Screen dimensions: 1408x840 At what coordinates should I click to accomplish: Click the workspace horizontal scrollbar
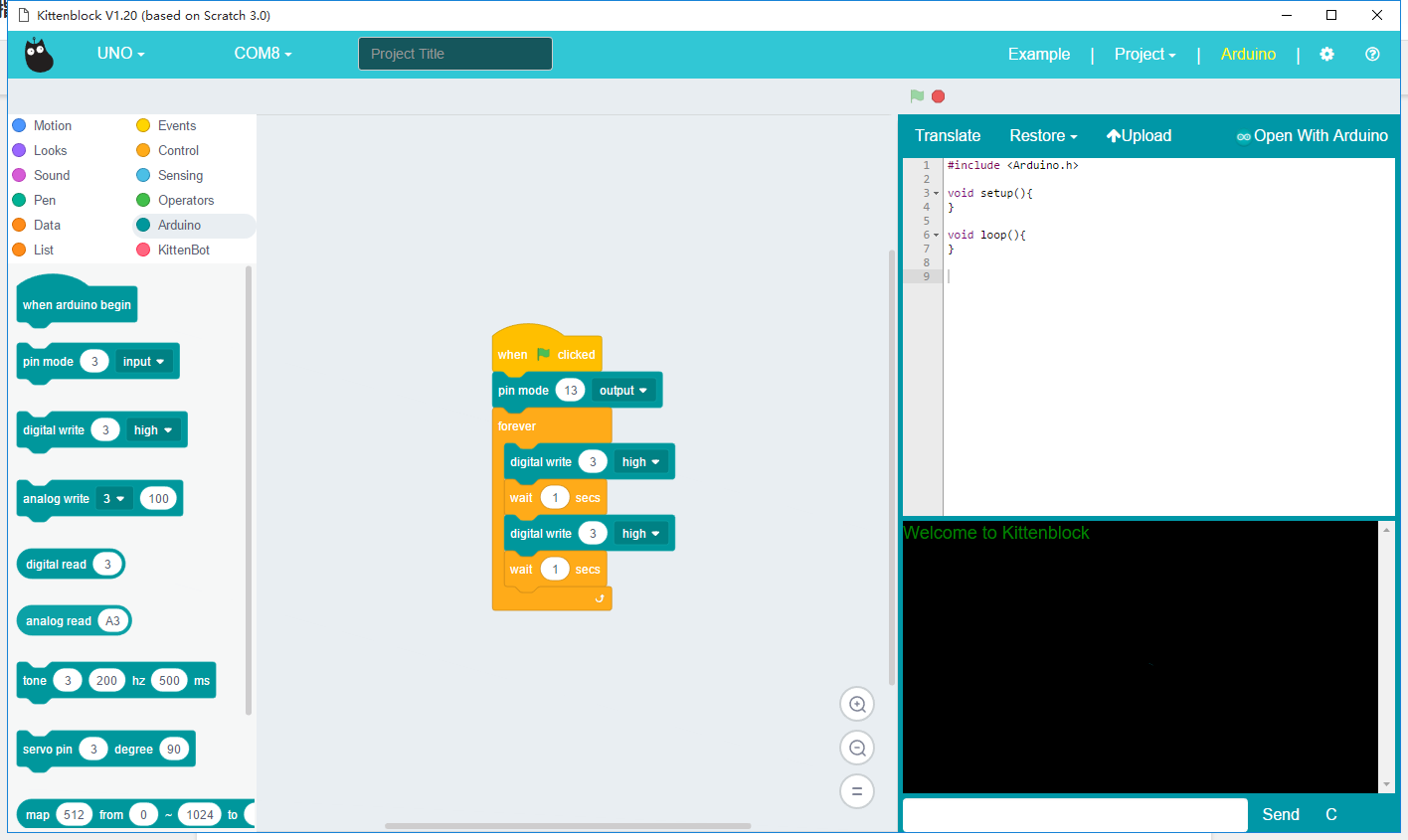point(568,826)
